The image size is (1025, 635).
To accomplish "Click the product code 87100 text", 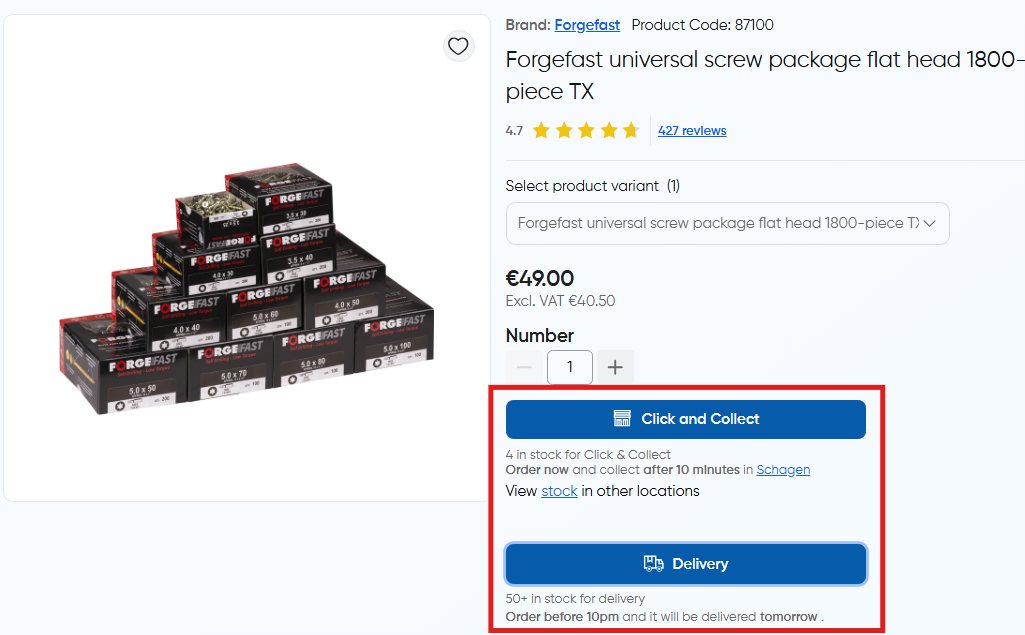I will tap(702, 25).
